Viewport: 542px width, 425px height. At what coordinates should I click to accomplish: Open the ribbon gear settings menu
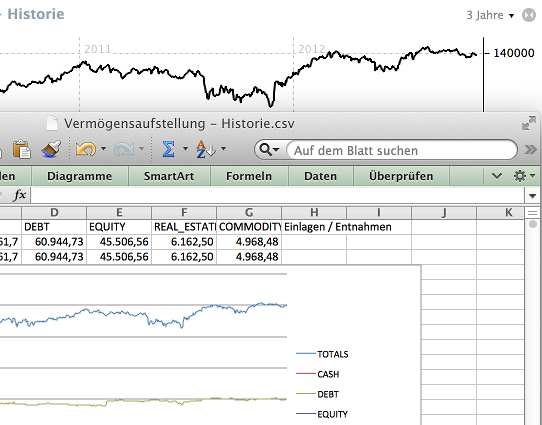(x=524, y=176)
